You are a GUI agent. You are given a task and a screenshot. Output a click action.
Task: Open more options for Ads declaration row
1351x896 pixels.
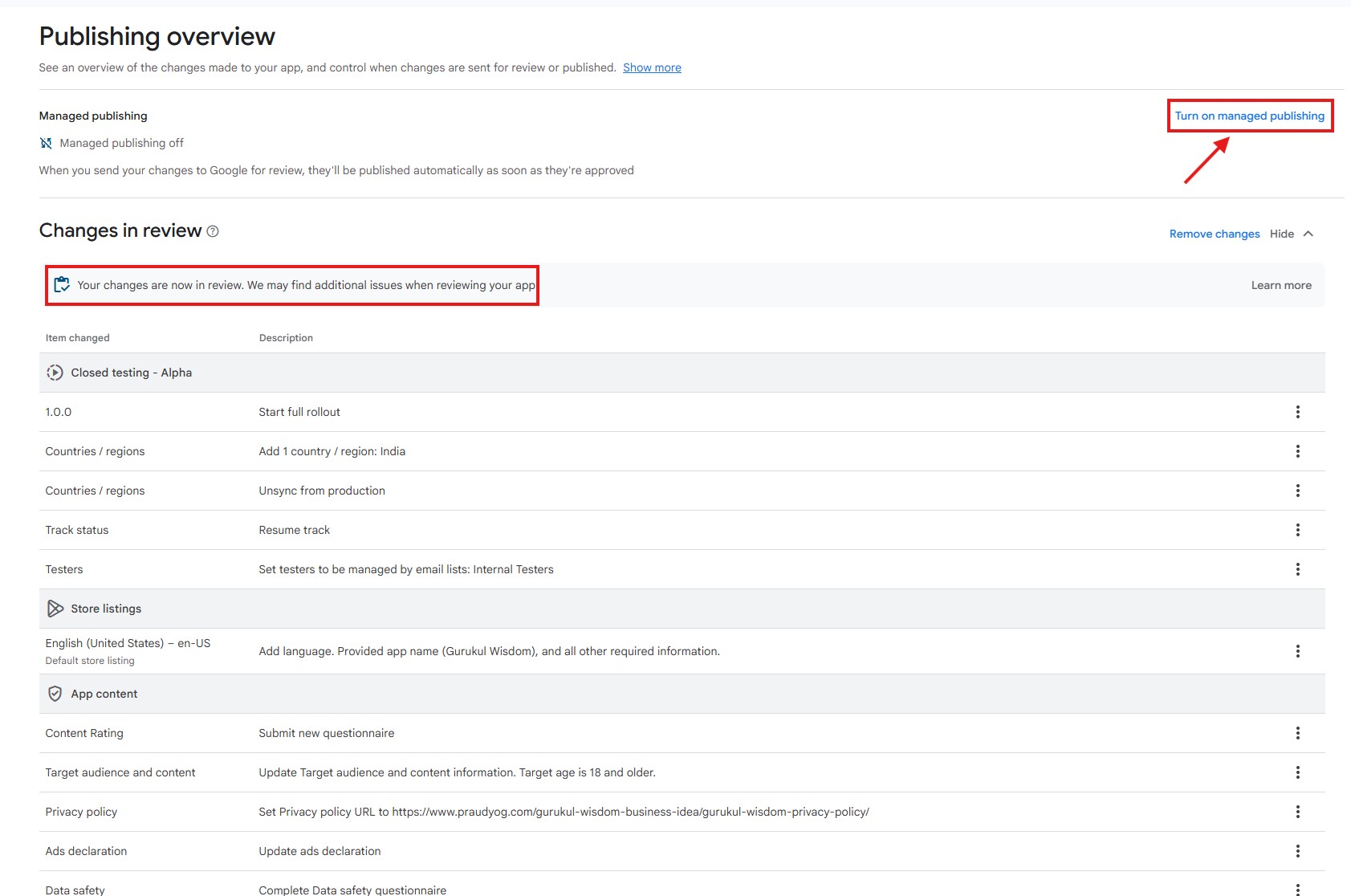[1297, 851]
